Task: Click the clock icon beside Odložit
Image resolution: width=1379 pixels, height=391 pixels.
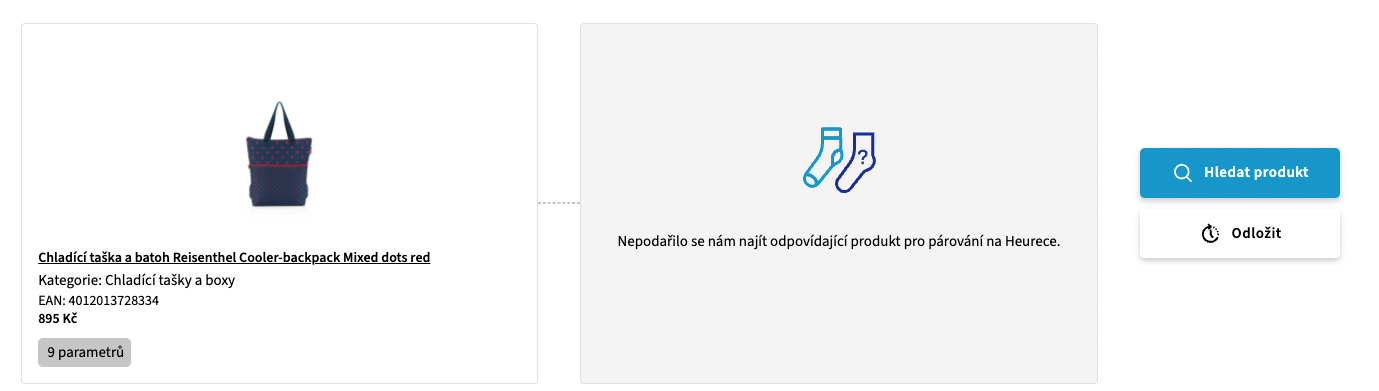Action: pos(1210,233)
